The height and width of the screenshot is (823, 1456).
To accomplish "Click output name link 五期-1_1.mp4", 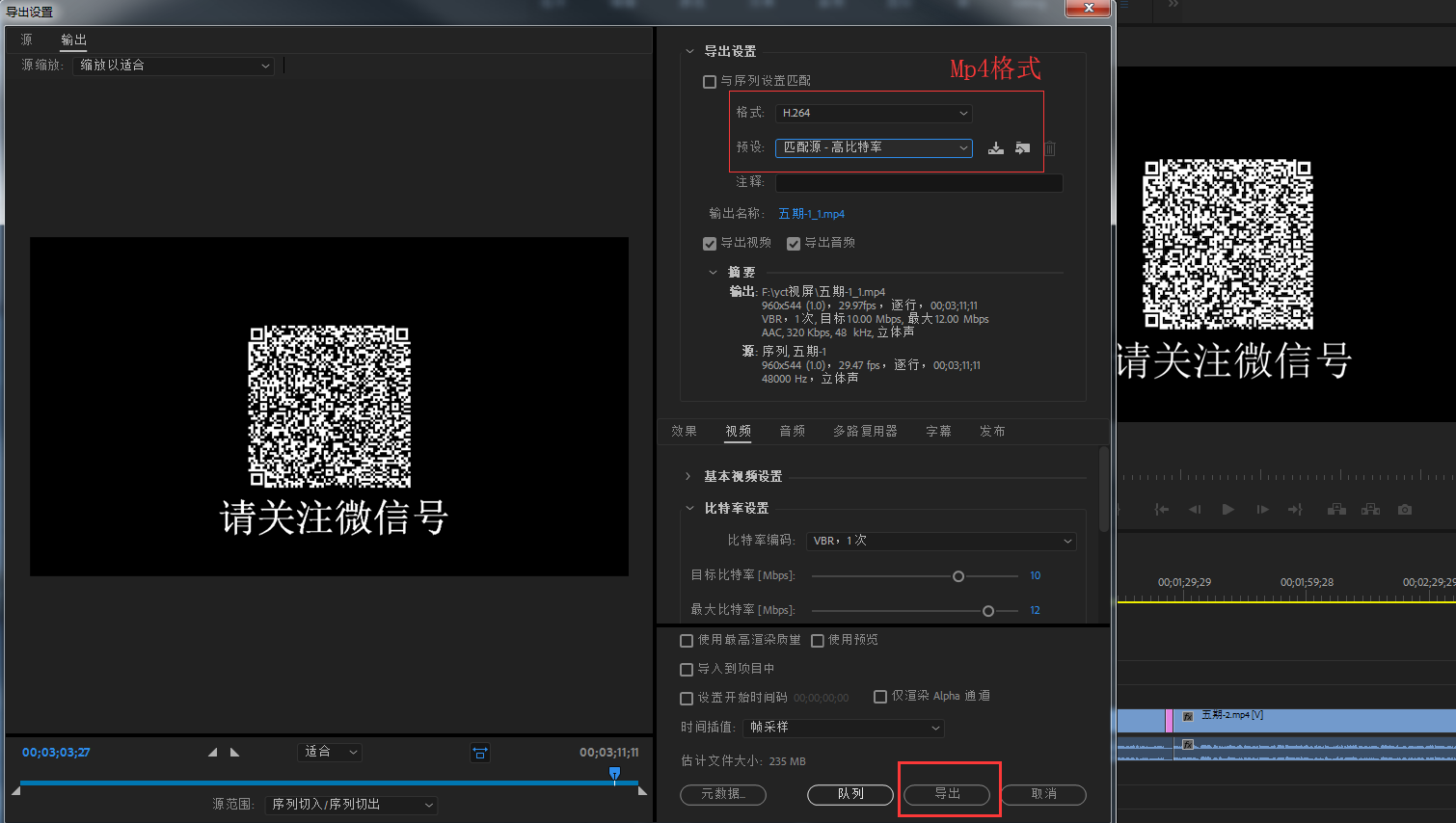I will click(x=812, y=214).
